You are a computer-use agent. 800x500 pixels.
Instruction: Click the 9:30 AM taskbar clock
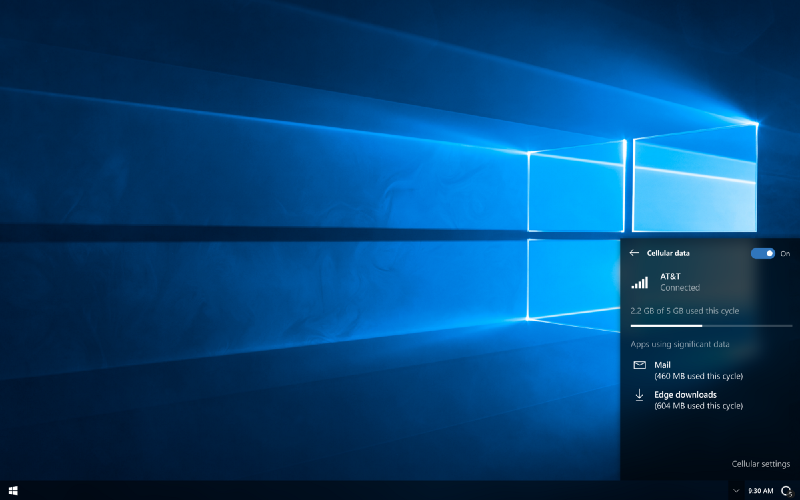coord(760,491)
